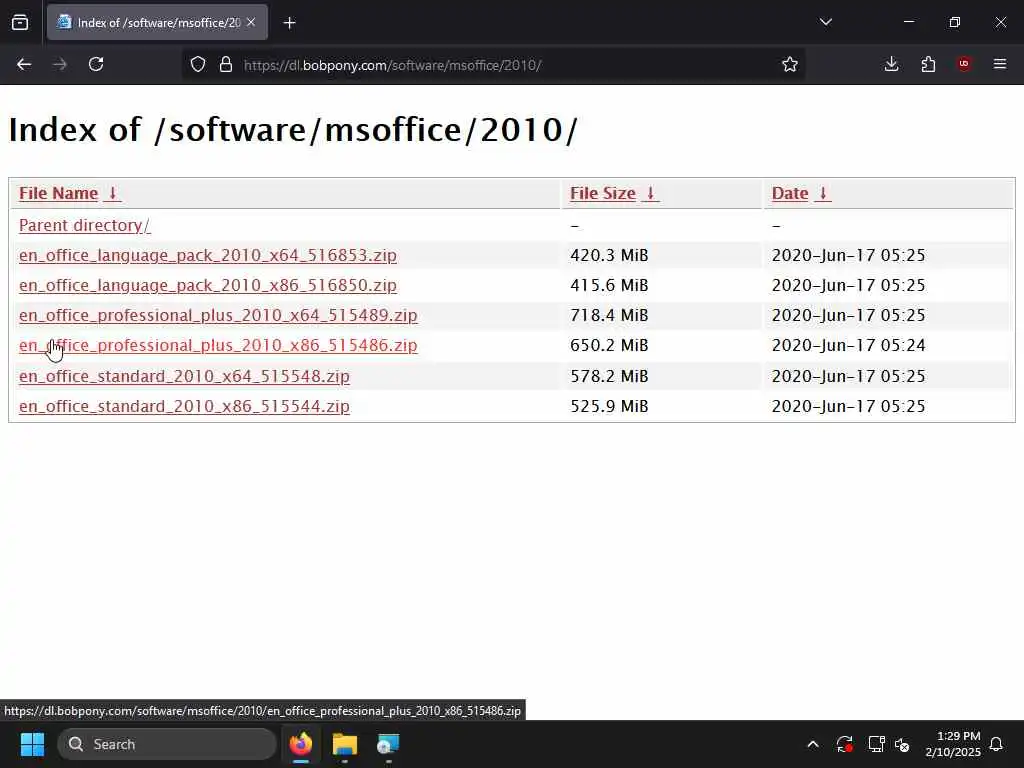Close the Index of /software/msoffice tab
The image size is (1024, 768).
point(251,22)
